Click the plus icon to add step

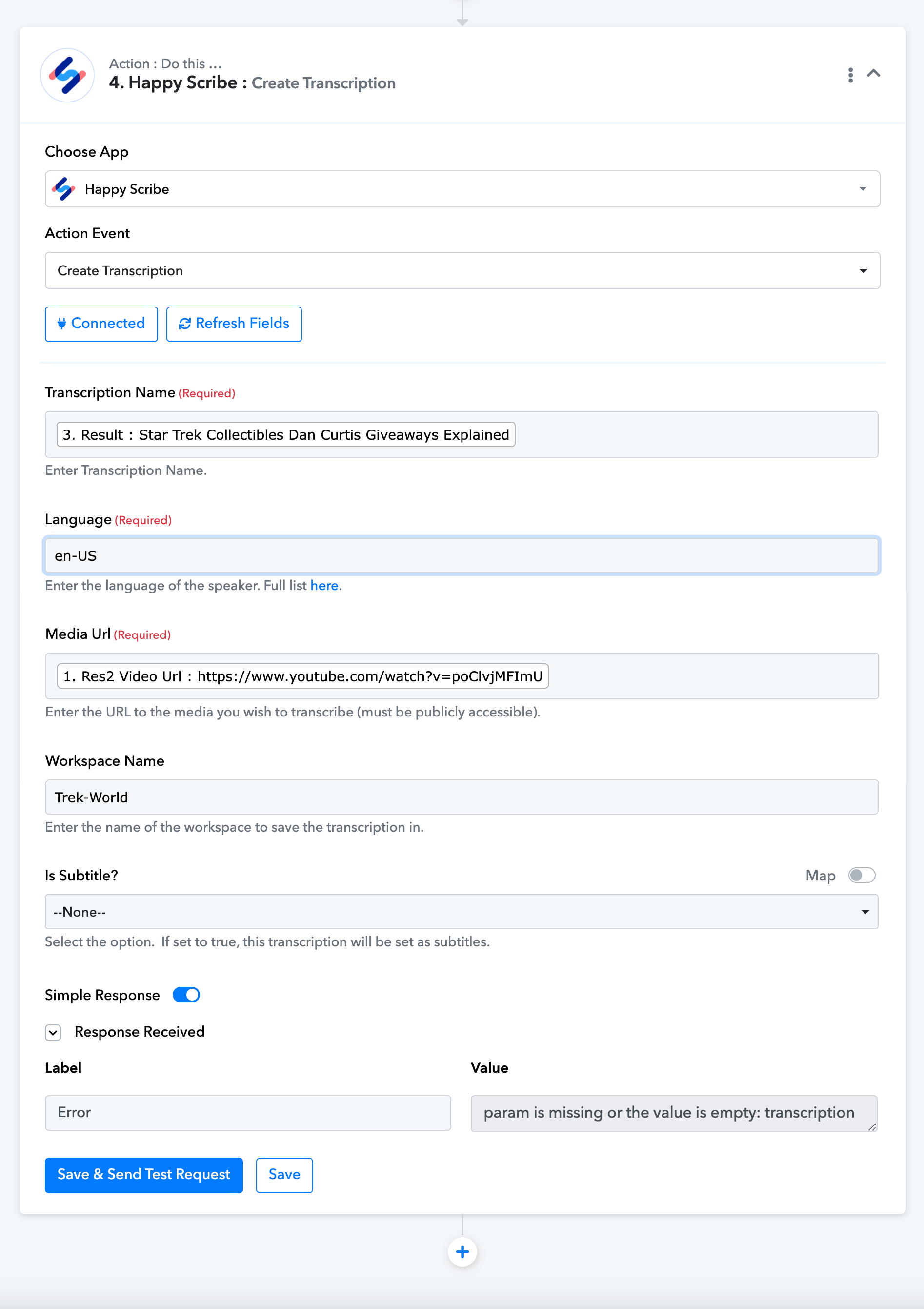[462, 1252]
